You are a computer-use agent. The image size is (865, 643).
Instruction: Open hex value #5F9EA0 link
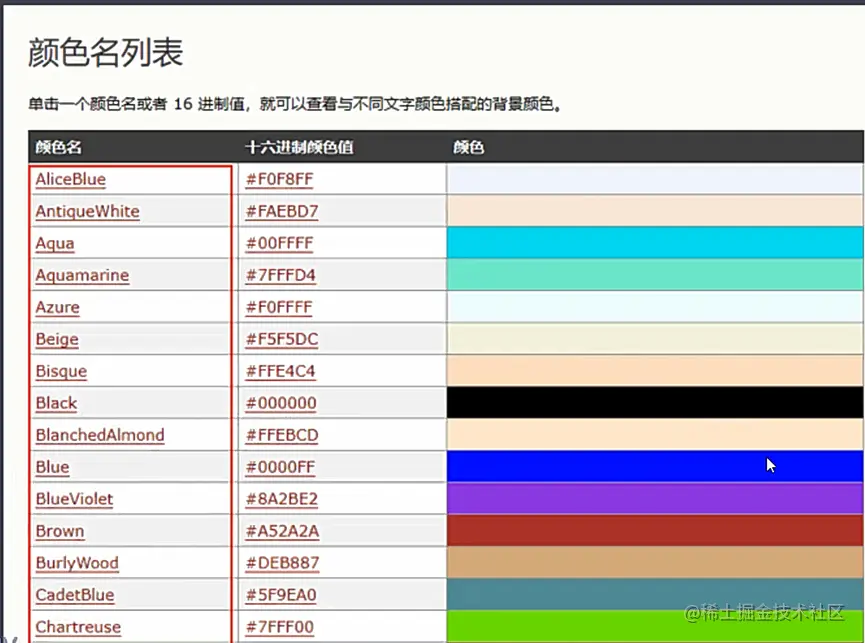pyautogui.click(x=281, y=595)
